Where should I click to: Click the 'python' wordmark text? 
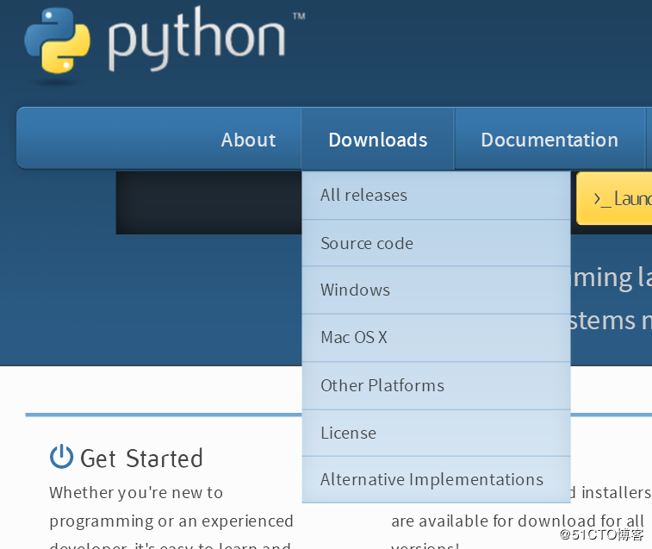point(196,40)
